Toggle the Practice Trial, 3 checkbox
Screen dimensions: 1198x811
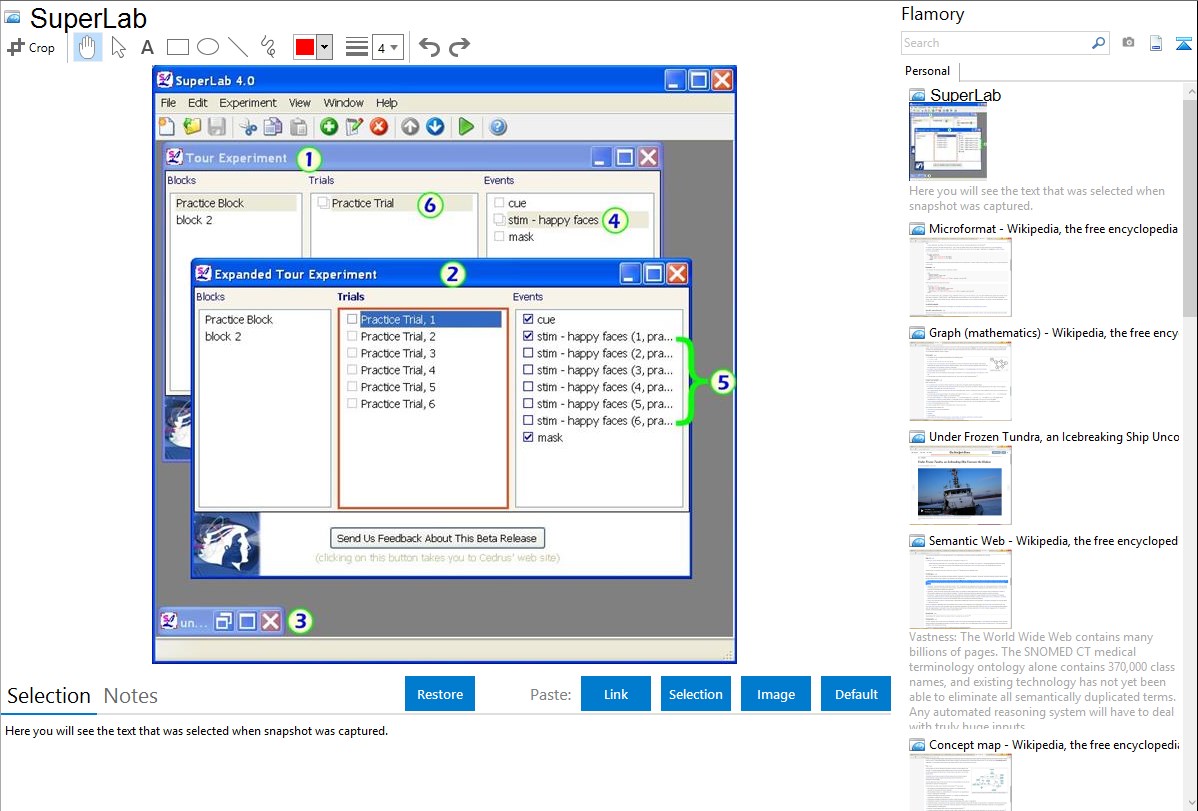click(x=352, y=353)
